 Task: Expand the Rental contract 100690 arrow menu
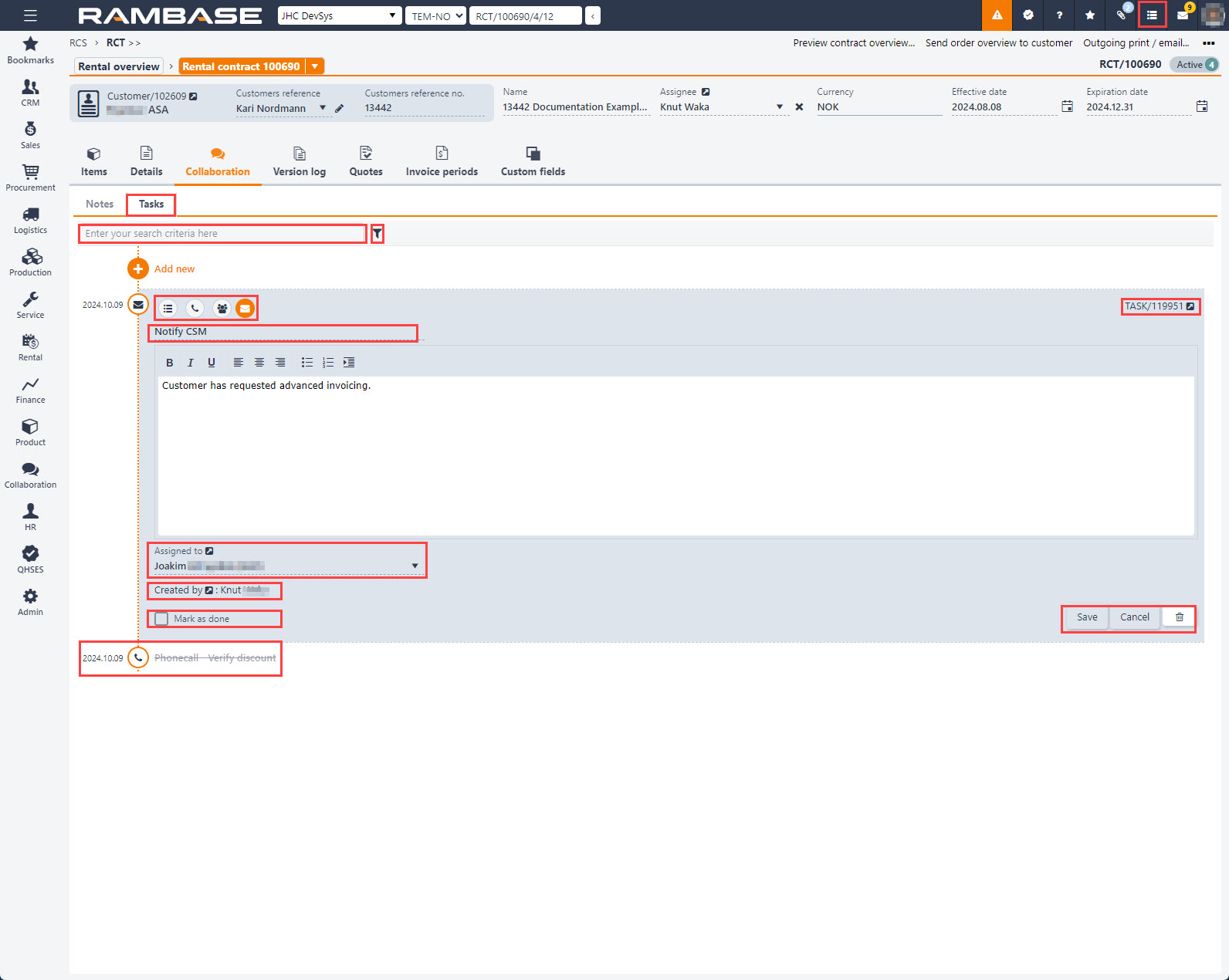click(315, 66)
